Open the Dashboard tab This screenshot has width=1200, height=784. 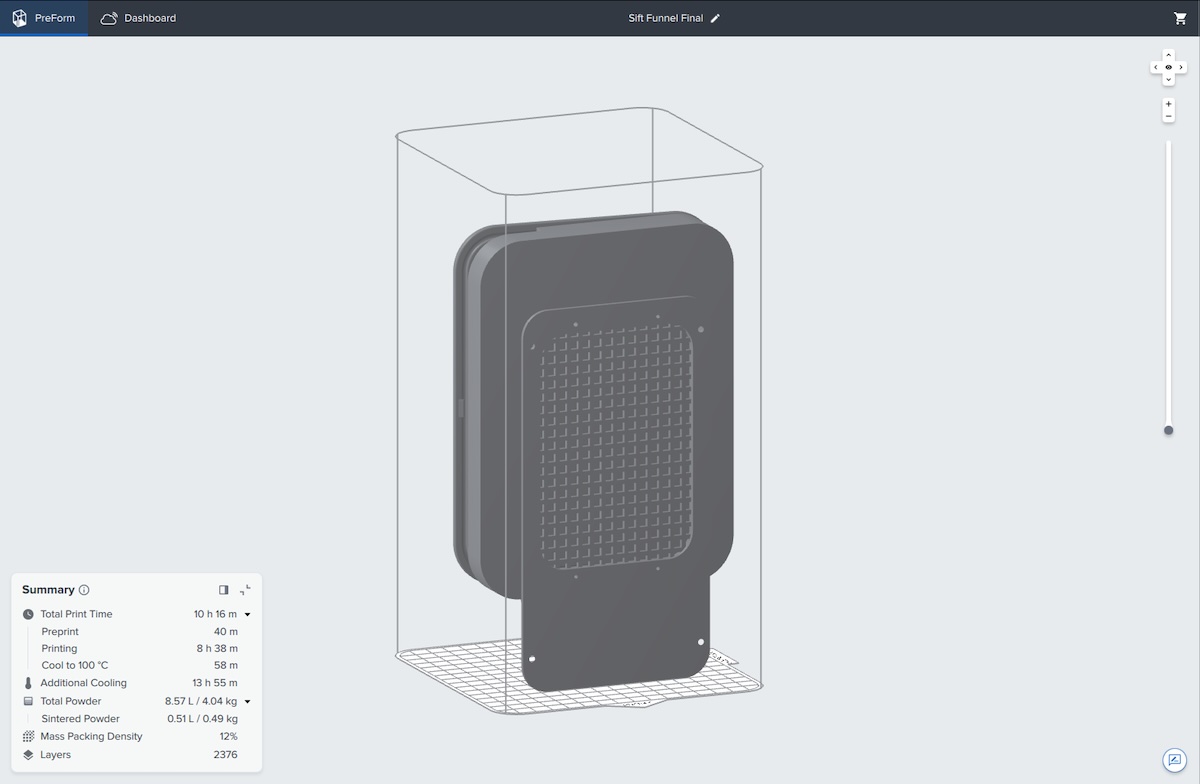pos(140,17)
